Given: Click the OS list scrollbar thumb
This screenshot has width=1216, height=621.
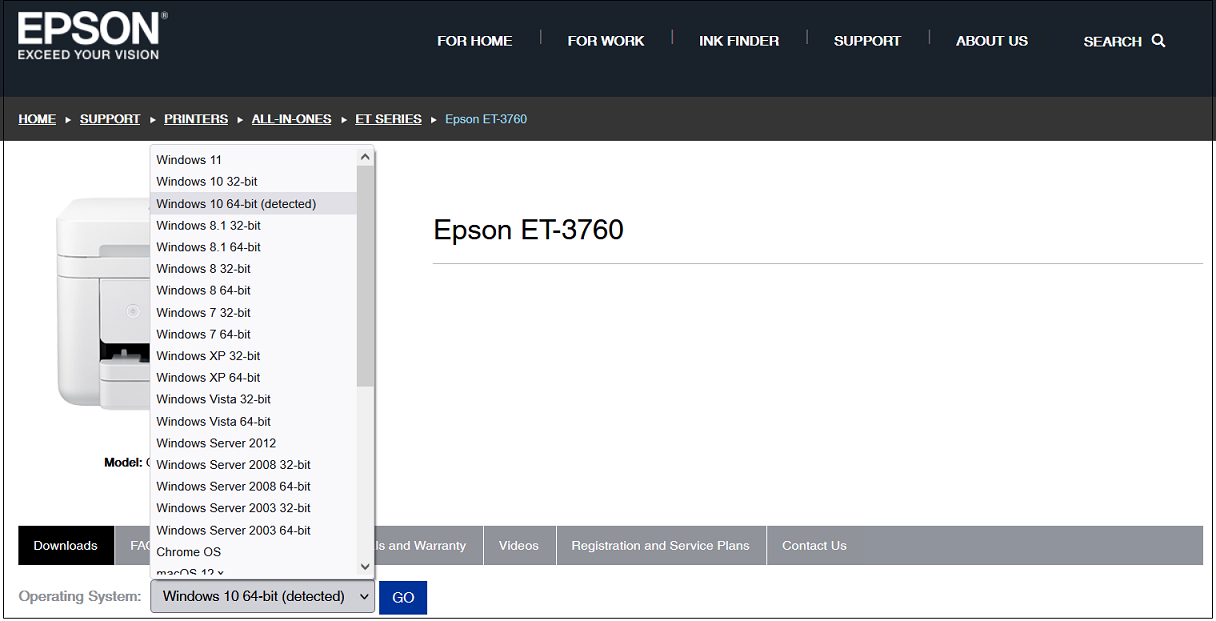Looking at the screenshot, I should click(365, 276).
